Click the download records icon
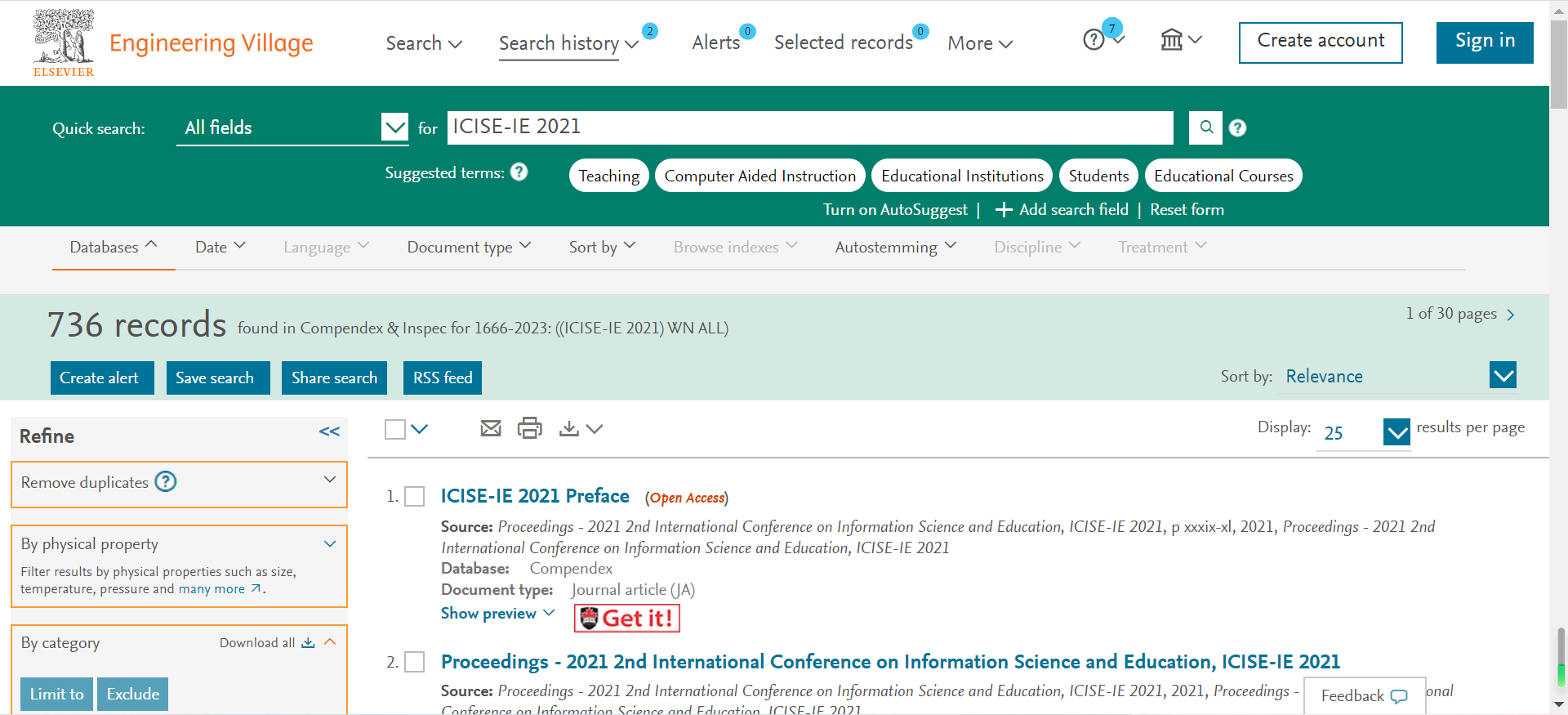Screen dimensions: 1568x715 pos(569,428)
